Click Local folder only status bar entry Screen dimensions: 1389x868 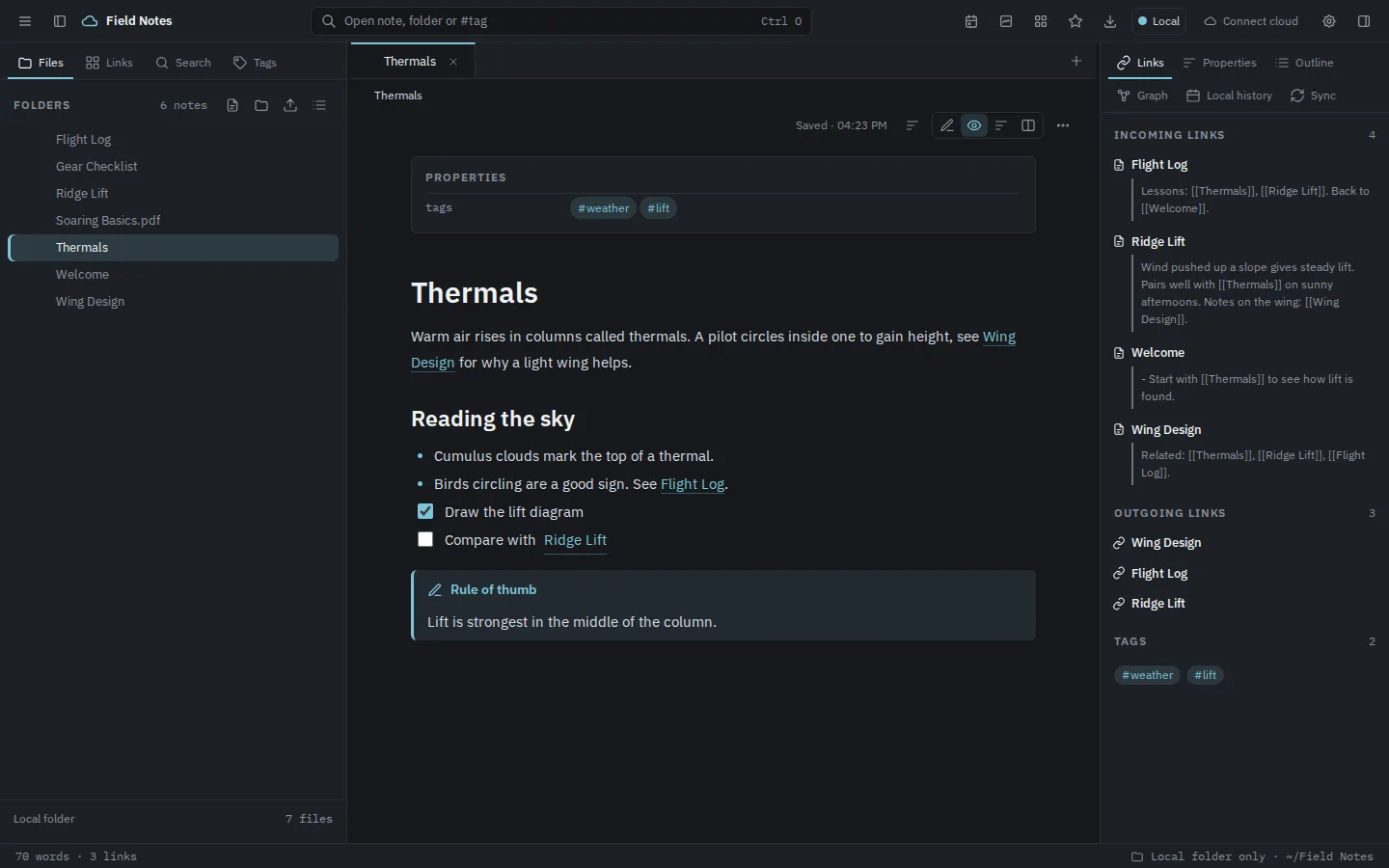pos(1252,856)
